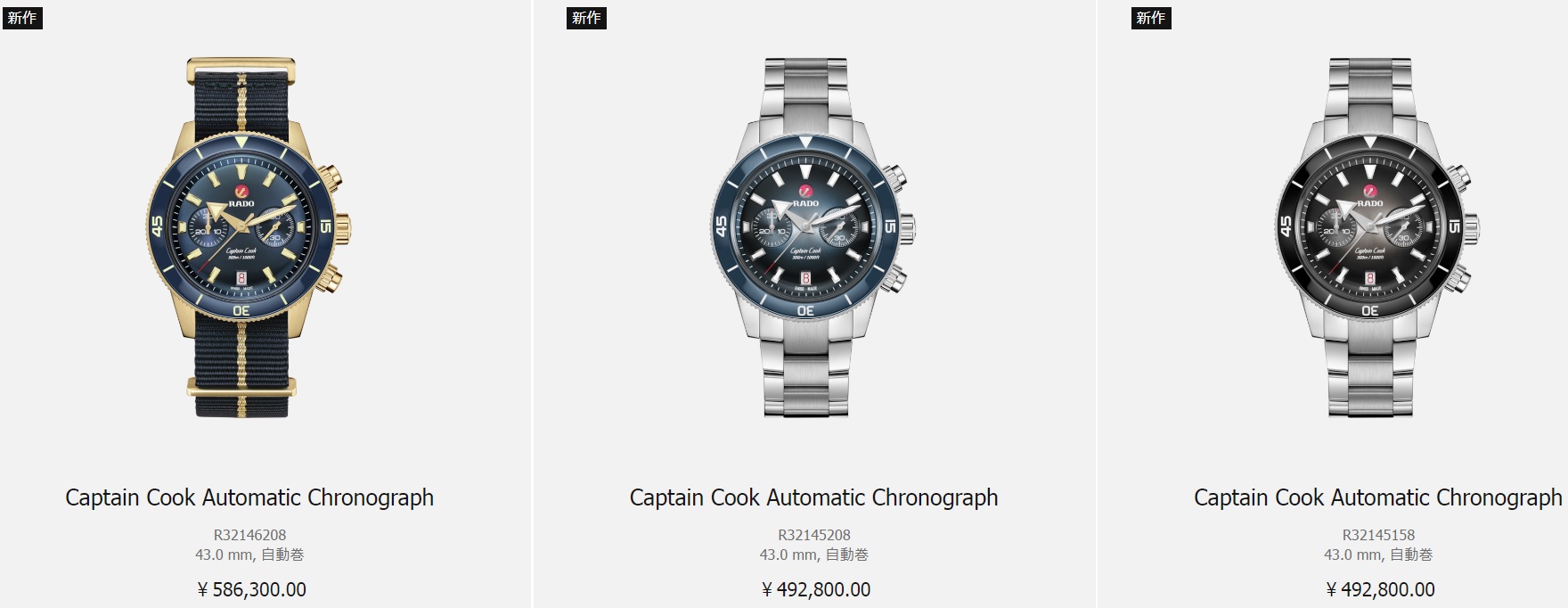Click the reference number R32145208
This screenshot has width=1568, height=608.
click(813, 535)
